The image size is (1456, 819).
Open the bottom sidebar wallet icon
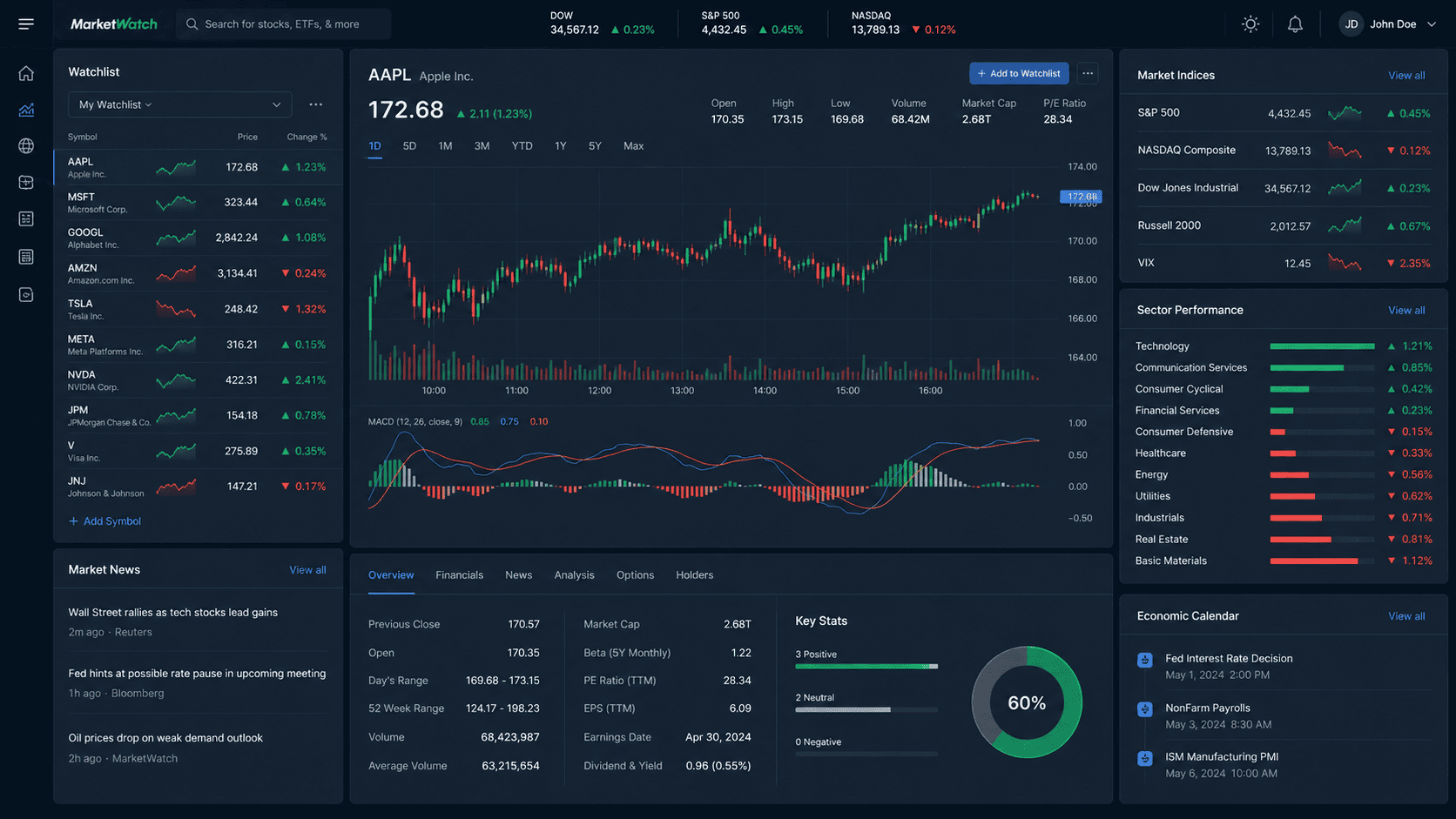[26, 295]
